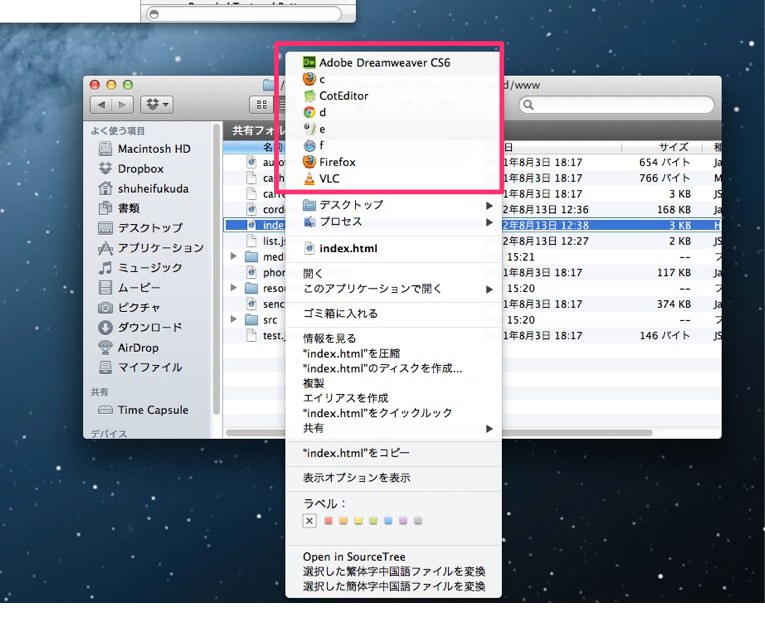
Task: Open AirDrop in sidebar
Action: [128, 348]
